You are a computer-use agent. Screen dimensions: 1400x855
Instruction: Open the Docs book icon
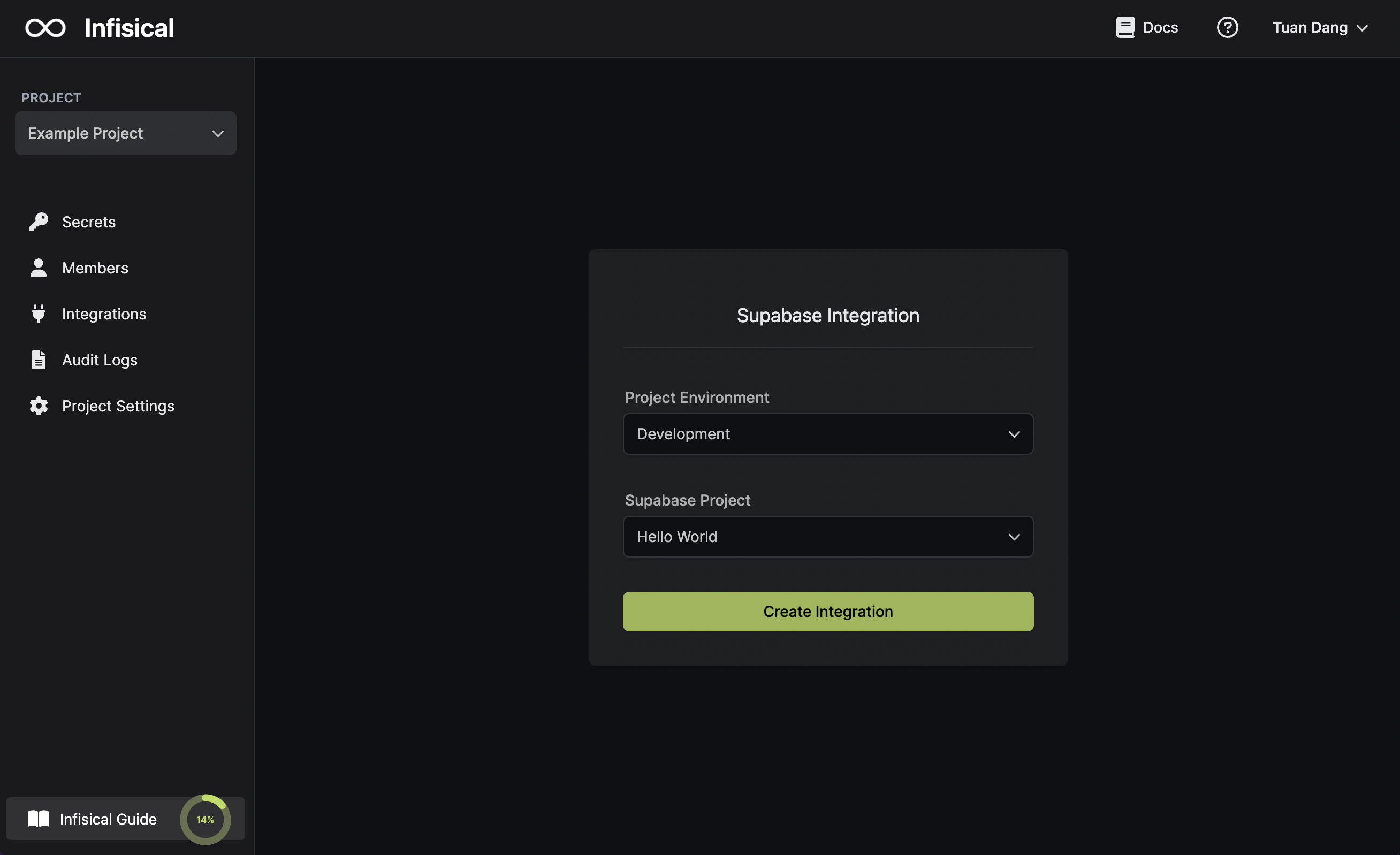coord(1124,27)
